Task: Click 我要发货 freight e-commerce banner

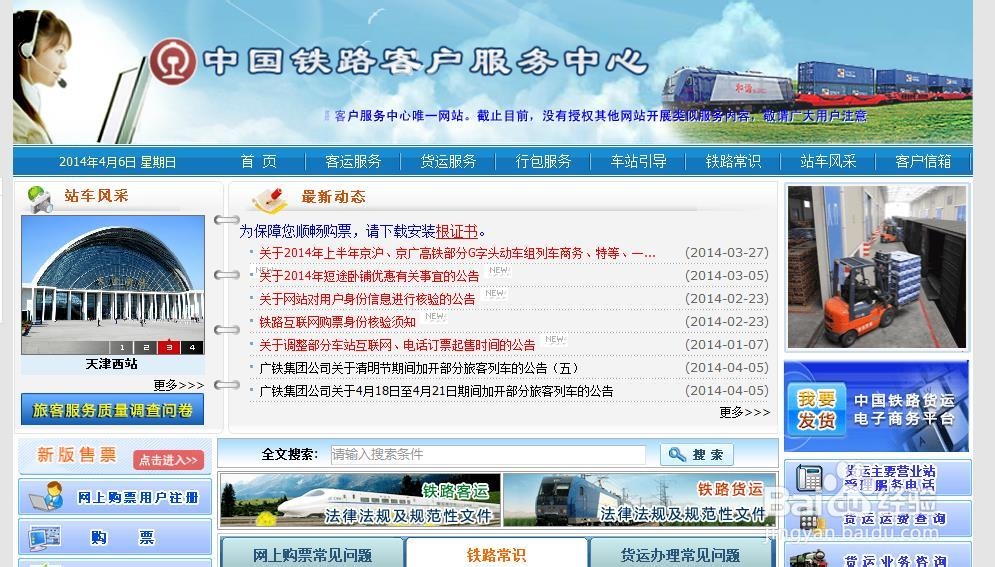Action: tap(876, 407)
